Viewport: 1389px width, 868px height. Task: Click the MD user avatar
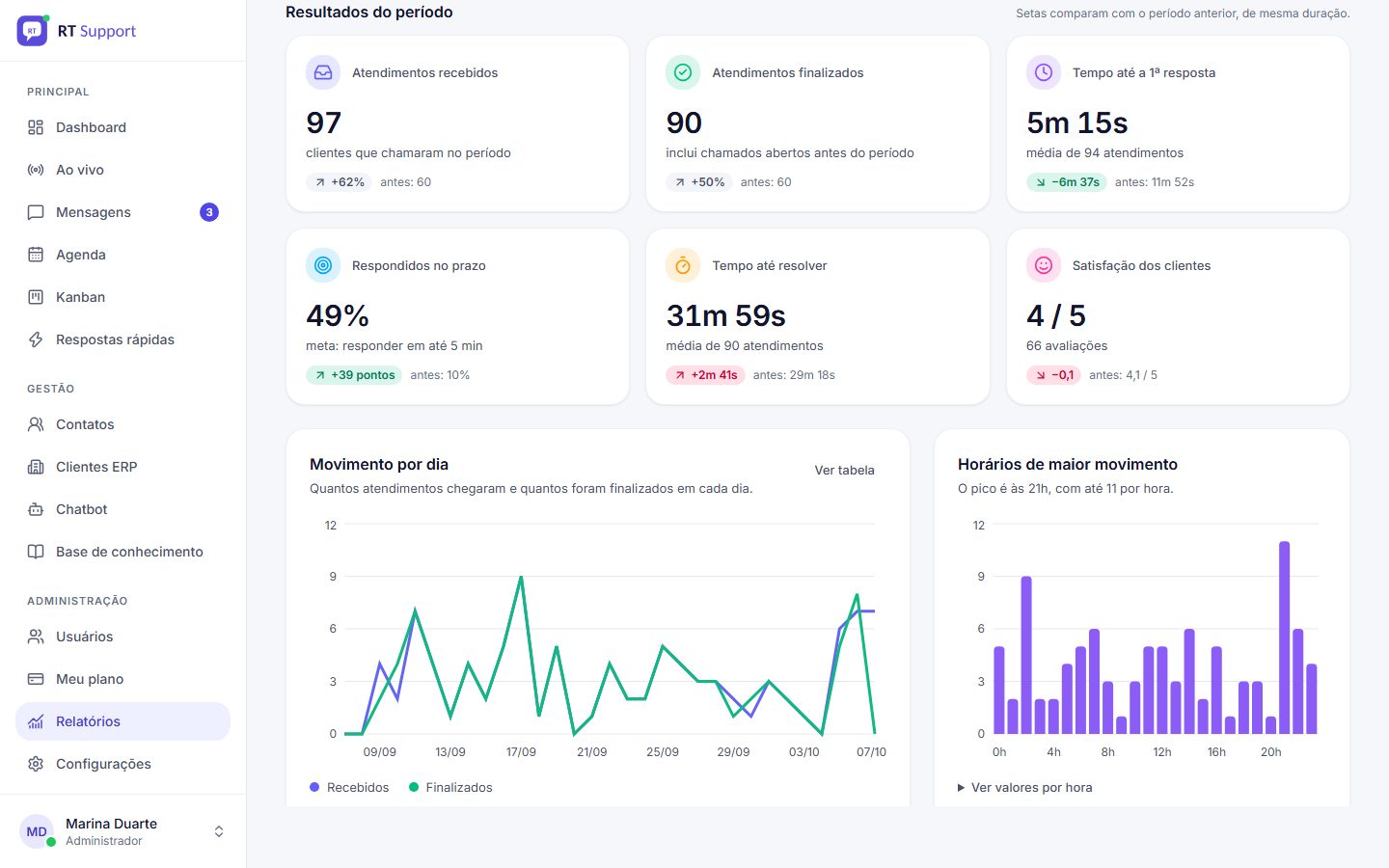(x=37, y=831)
